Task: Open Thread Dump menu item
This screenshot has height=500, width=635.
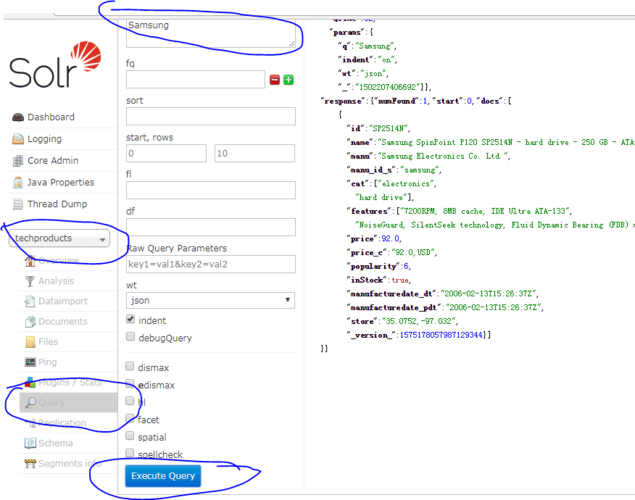Action: [x=57, y=204]
